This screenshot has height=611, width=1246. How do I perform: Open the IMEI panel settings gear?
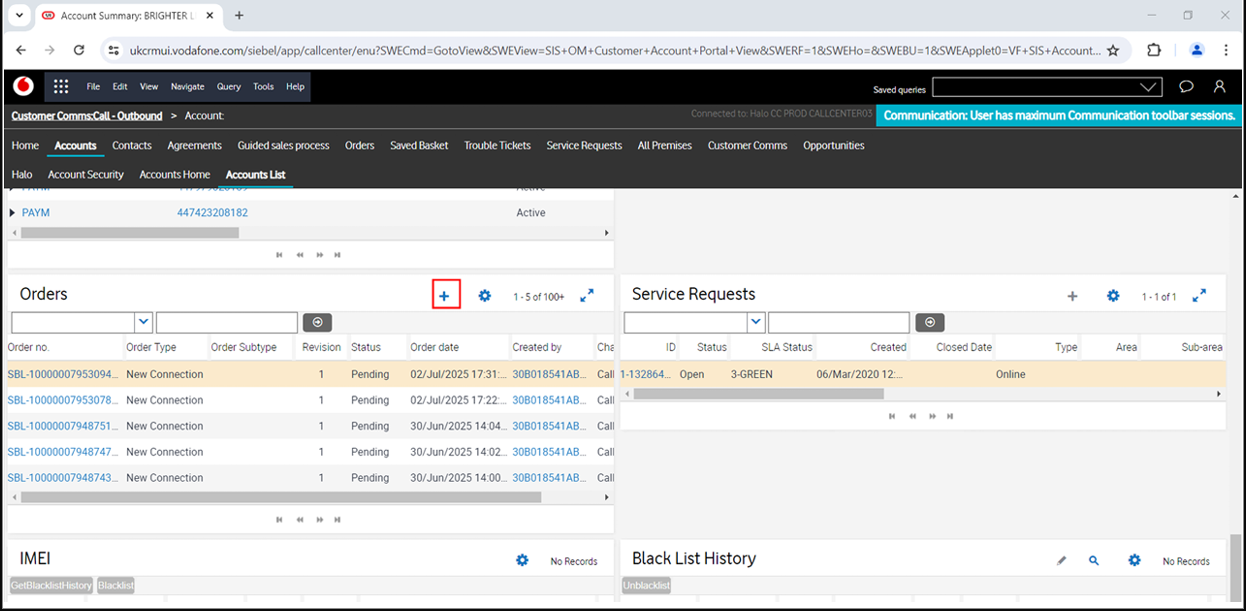coord(522,560)
